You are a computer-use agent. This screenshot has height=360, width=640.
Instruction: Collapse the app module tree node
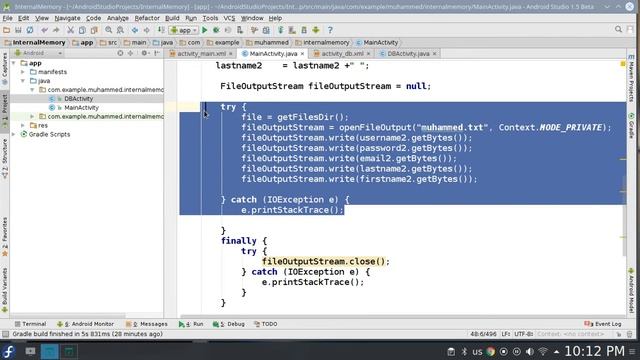(14, 63)
